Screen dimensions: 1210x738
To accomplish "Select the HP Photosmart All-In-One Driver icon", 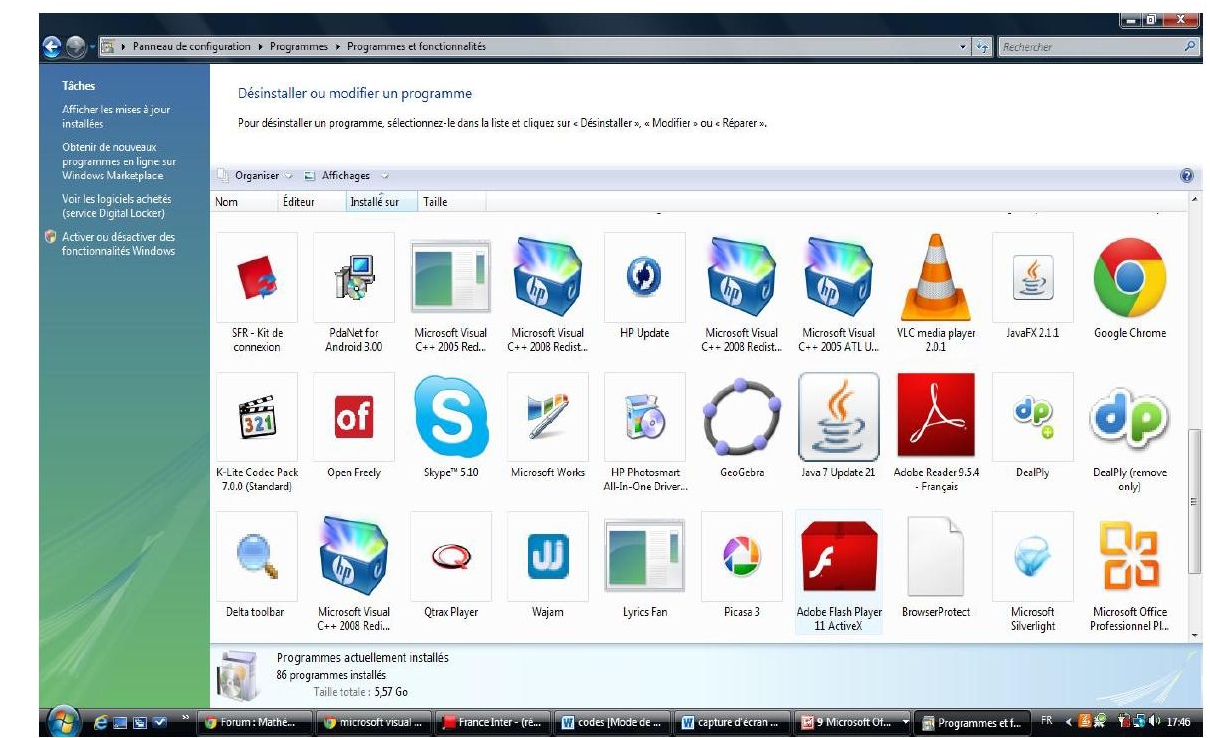I will click(645, 415).
